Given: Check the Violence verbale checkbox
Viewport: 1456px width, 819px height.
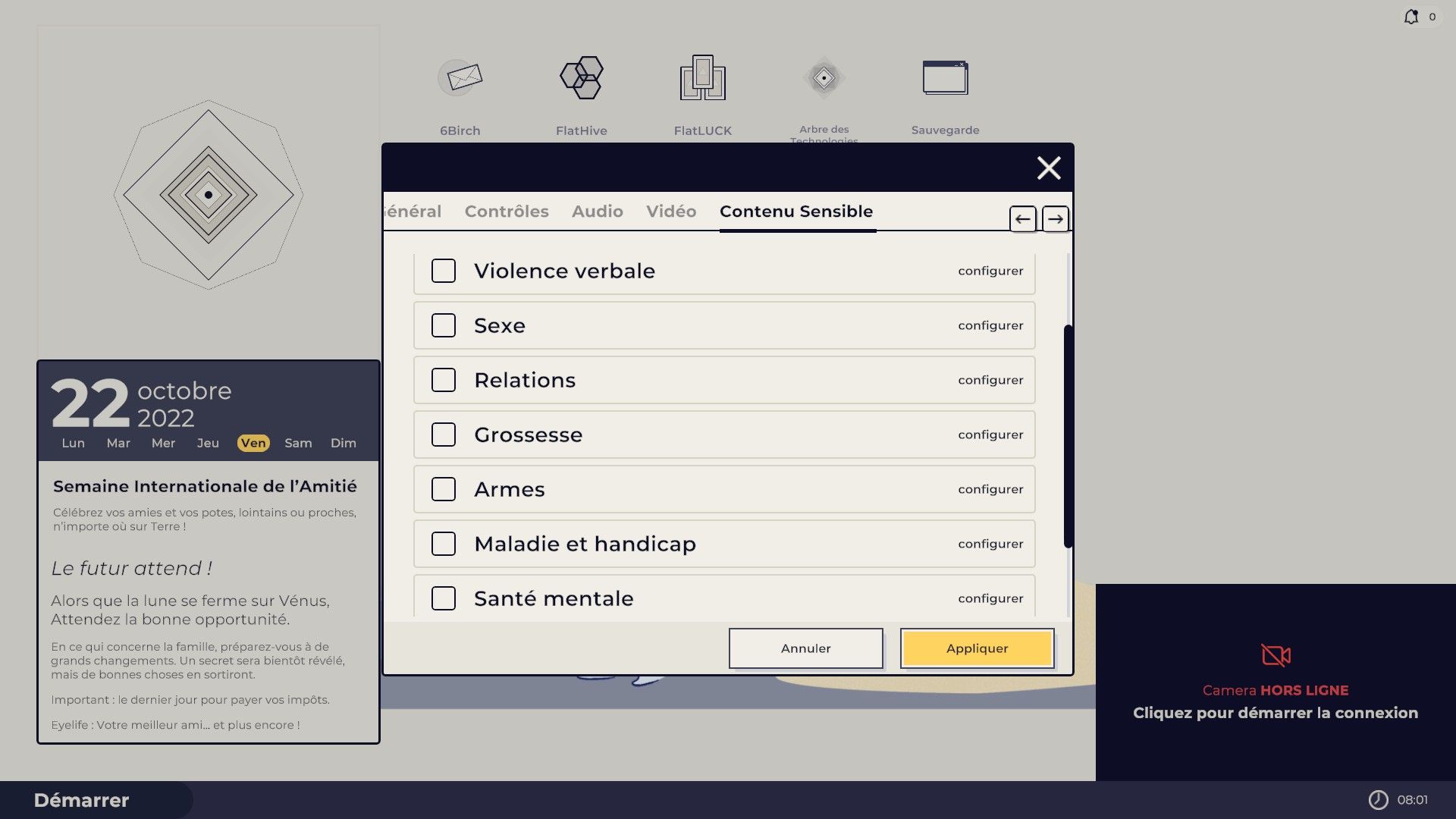Looking at the screenshot, I should pos(444,271).
